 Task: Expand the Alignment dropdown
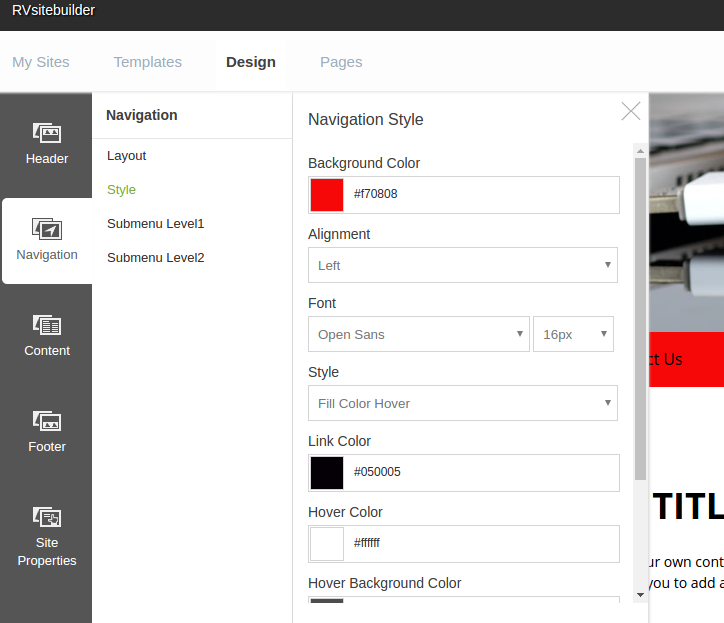(x=462, y=265)
